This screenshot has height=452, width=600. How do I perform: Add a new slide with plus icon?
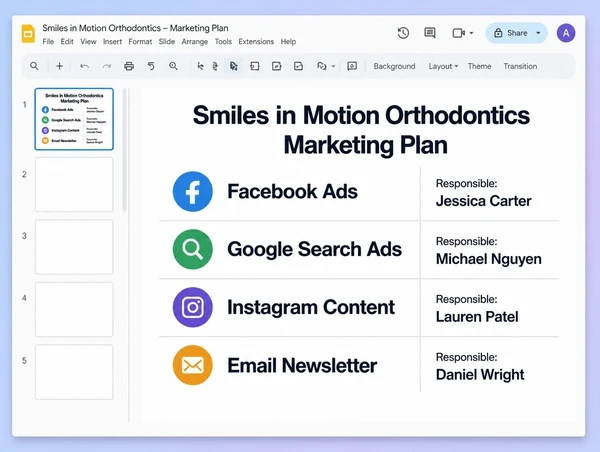click(x=59, y=66)
